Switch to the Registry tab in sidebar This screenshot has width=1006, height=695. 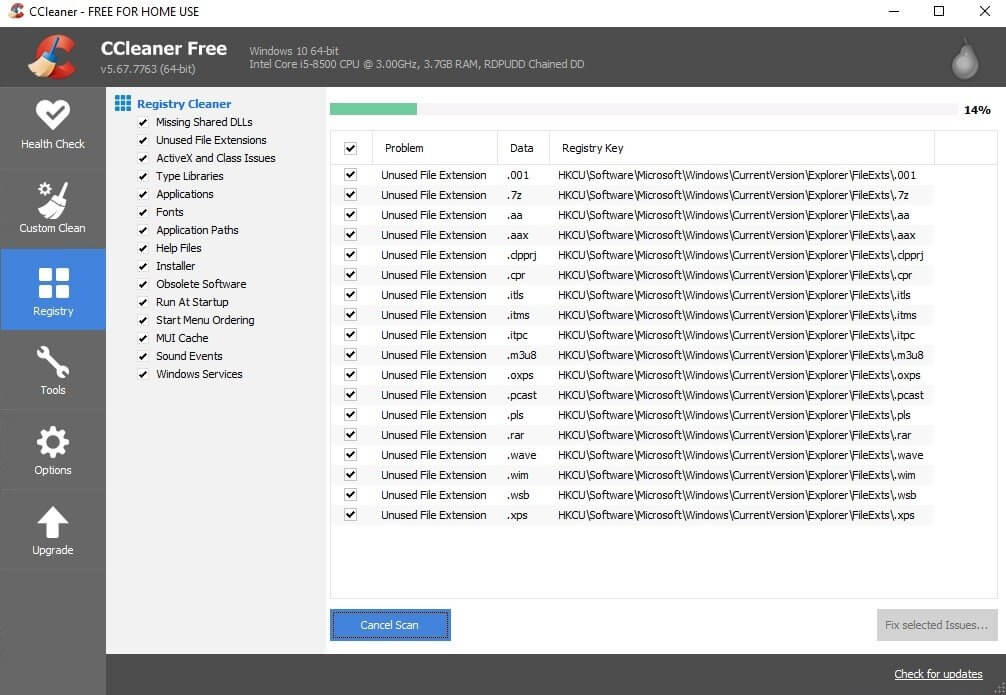(52, 289)
